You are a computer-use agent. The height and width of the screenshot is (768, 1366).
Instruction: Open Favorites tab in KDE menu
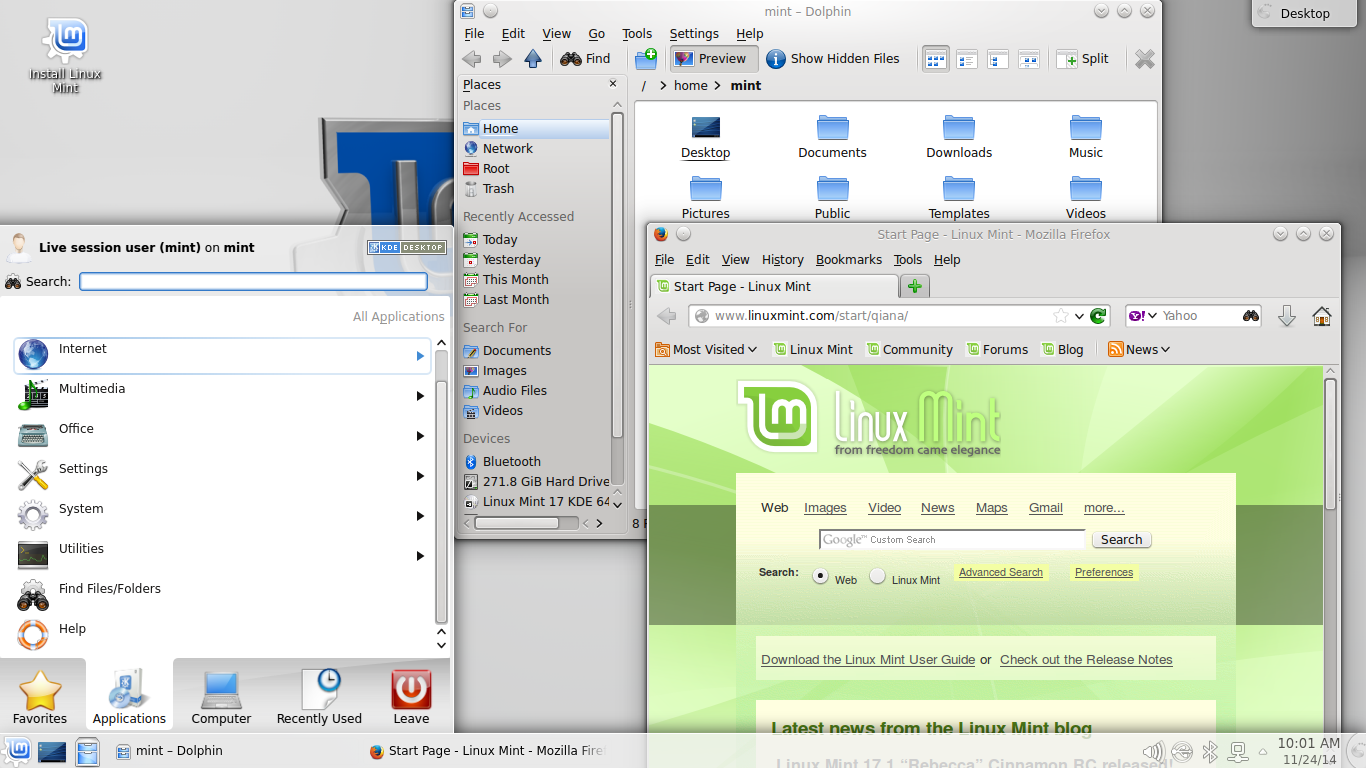(x=40, y=697)
